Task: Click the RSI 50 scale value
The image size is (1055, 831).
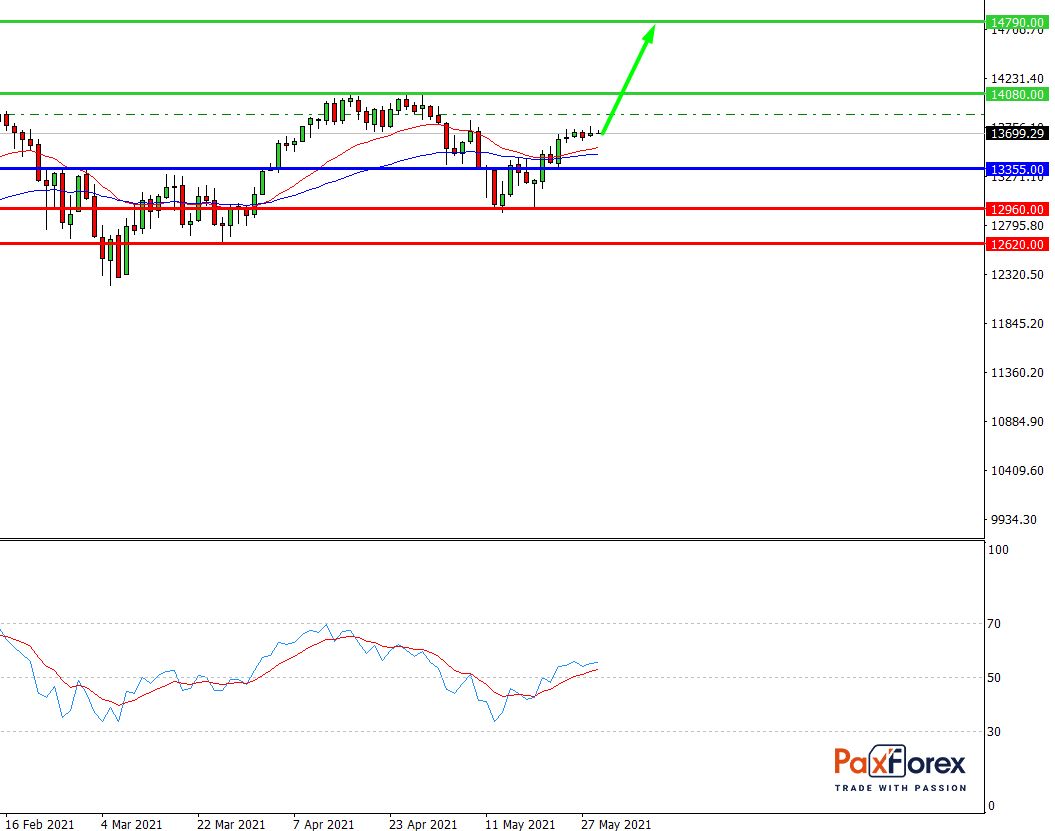Action: 994,678
